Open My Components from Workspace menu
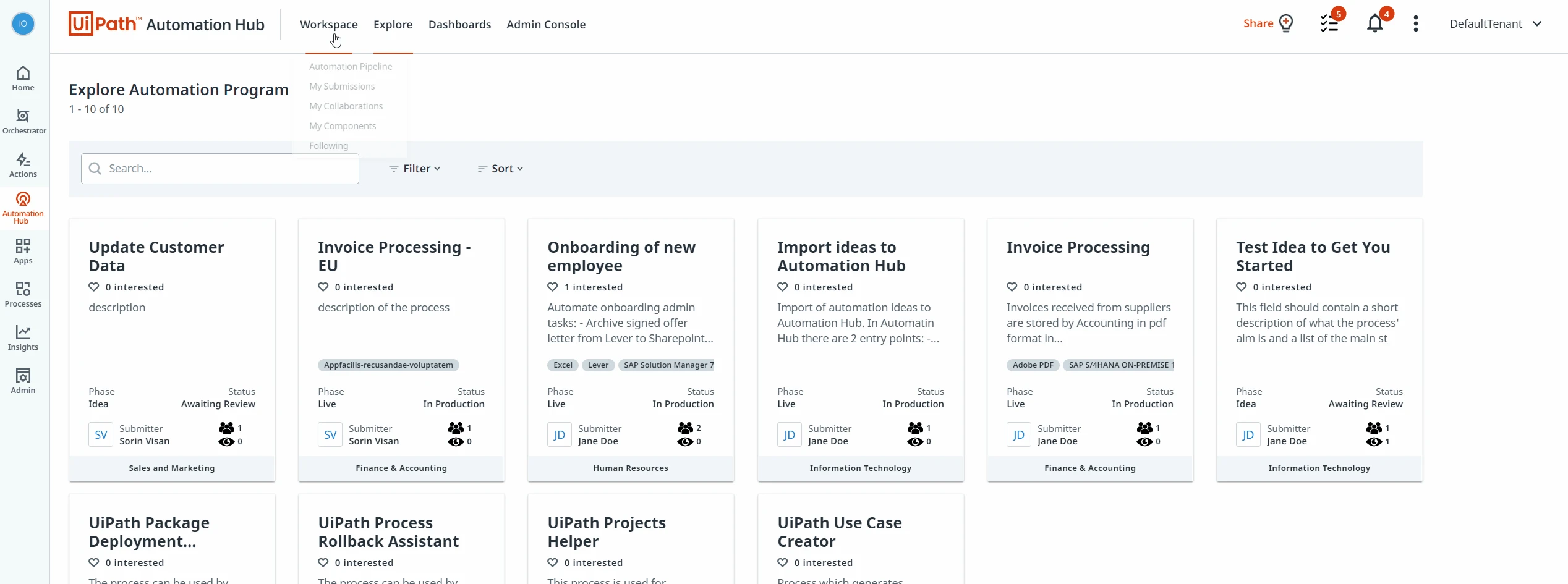1568x584 pixels. [343, 126]
